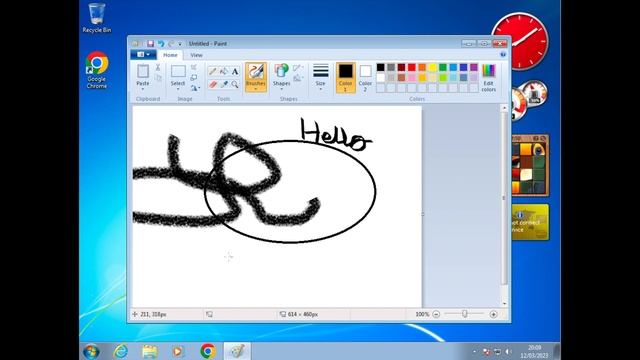Click the Zoom out minus button
The image size is (640, 360).
pos(436,314)
